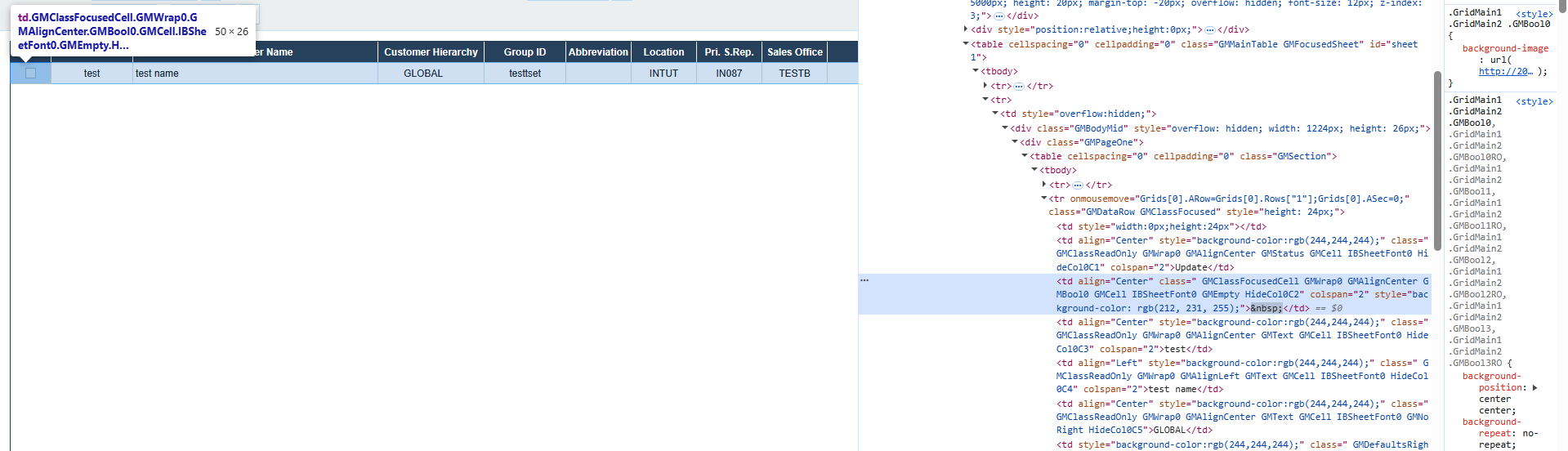
Task: Collapse the tbody node under GMSection table
Action: (x=1034, y=170)
